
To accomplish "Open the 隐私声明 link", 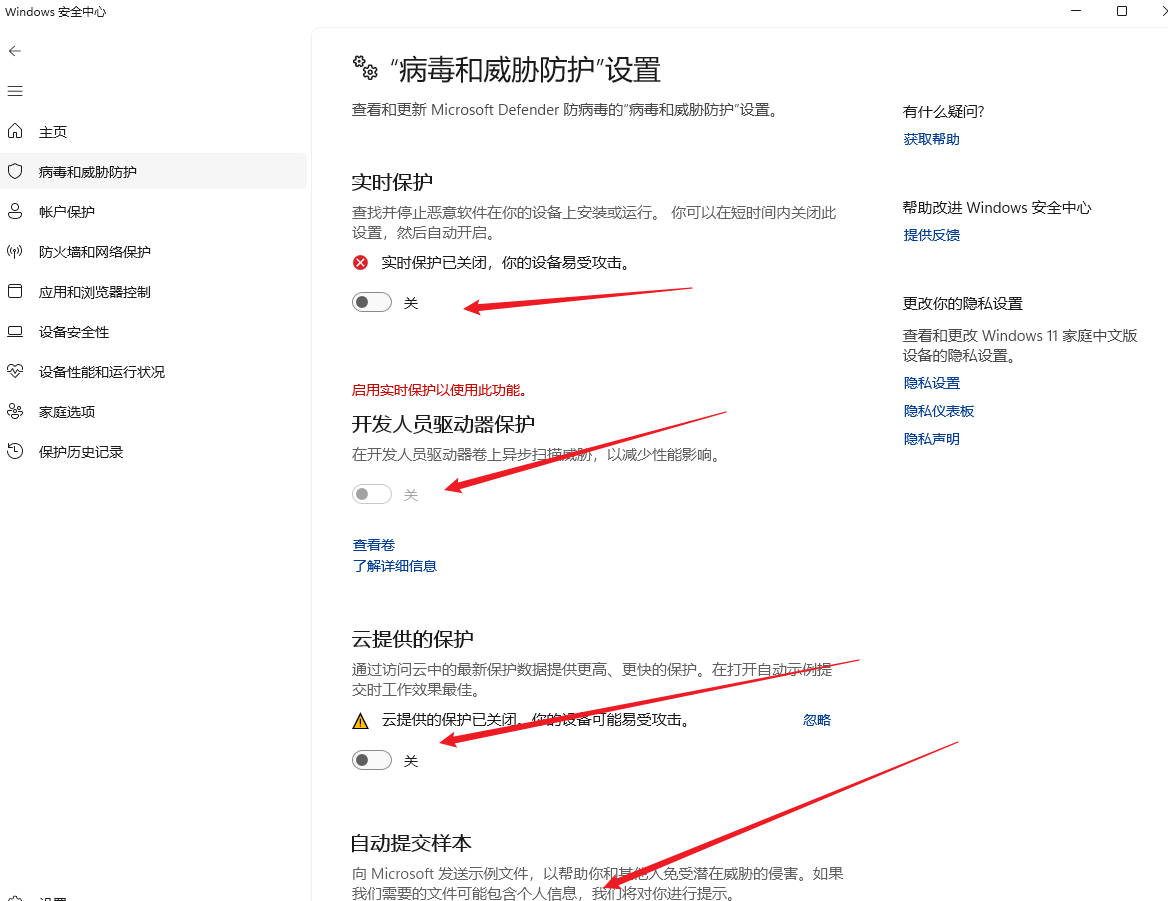I will 931,439.
